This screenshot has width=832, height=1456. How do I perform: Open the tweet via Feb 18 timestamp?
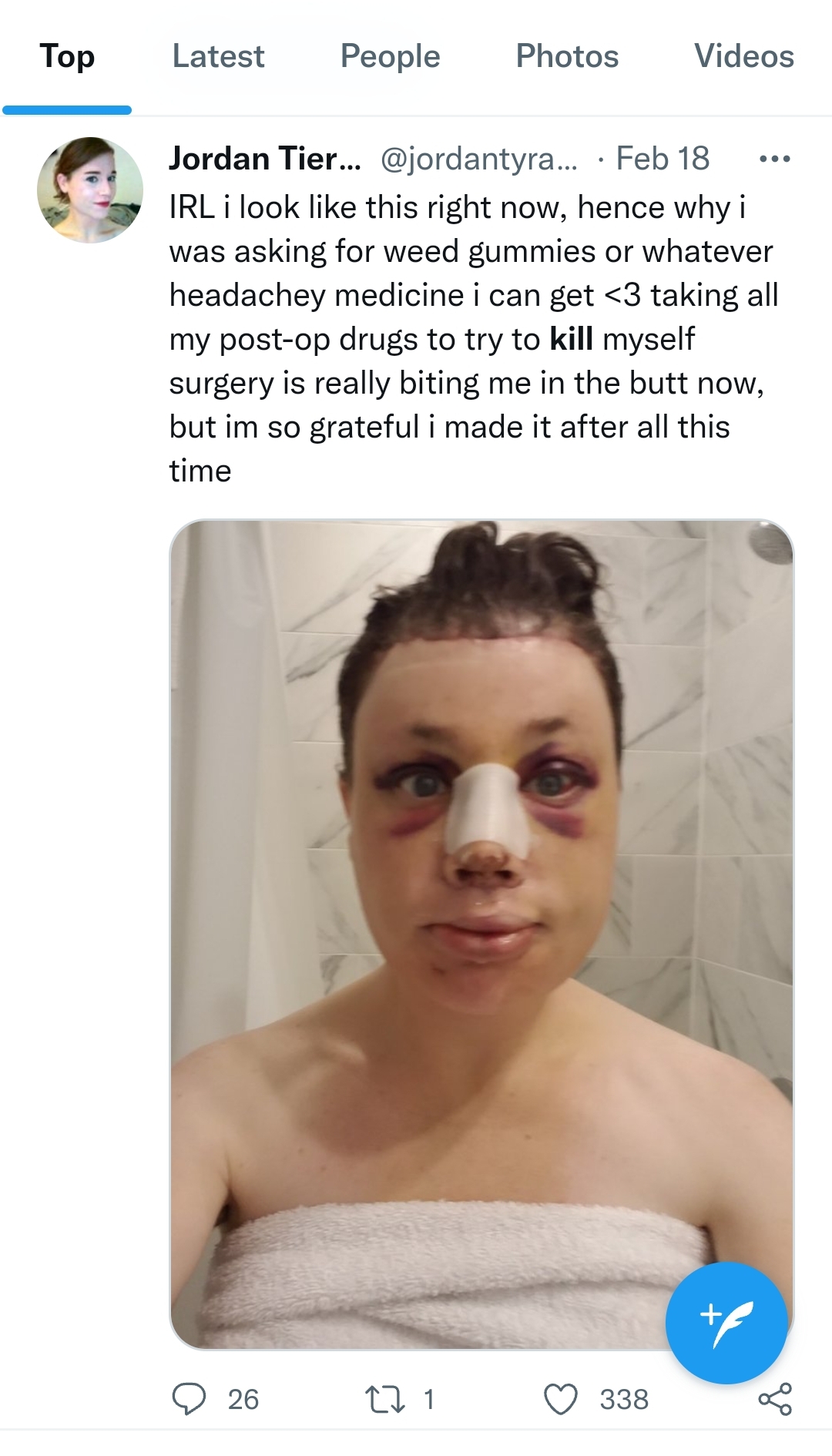click(663, 159)
